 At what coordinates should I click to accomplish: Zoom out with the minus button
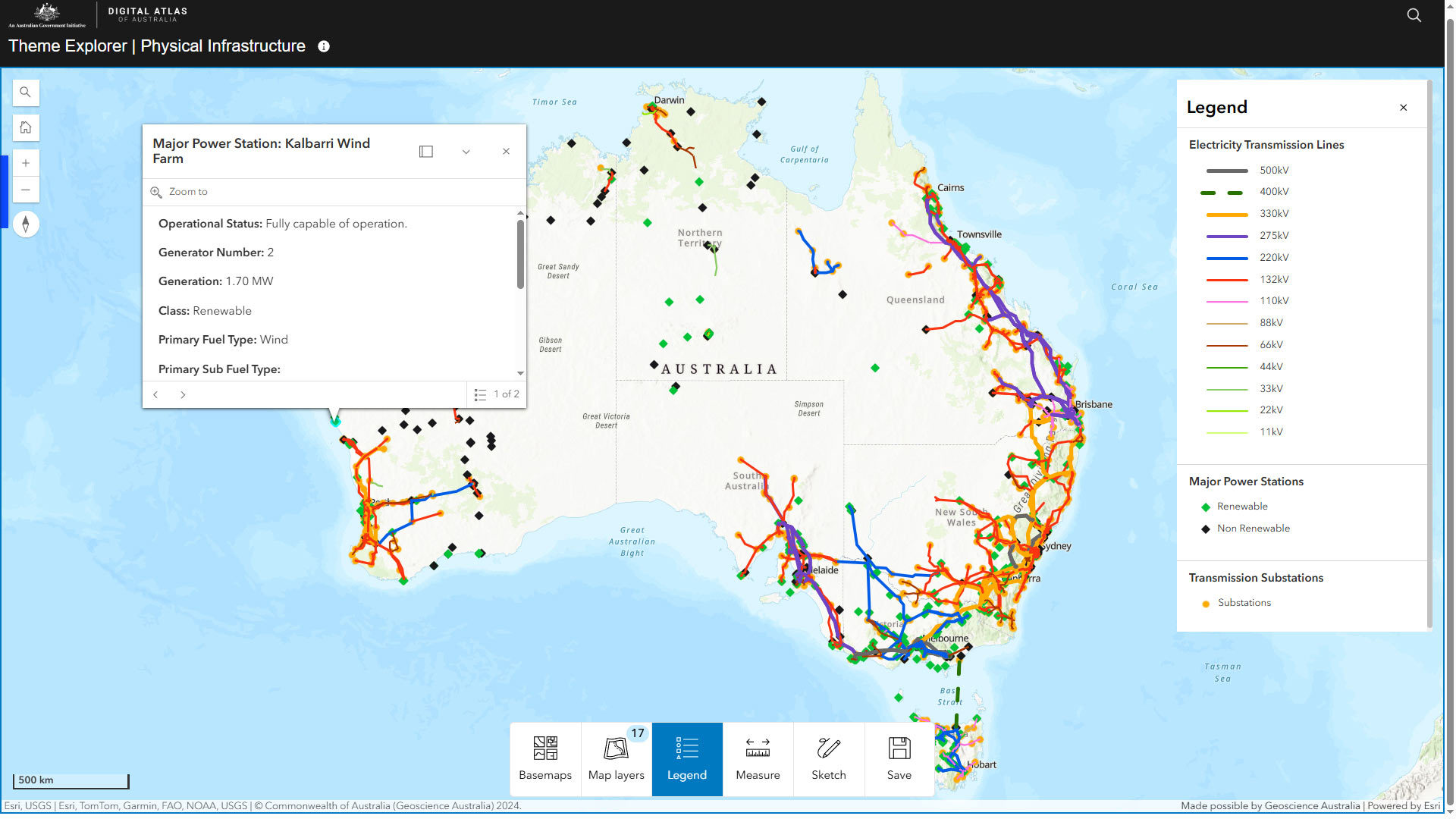(x=26, y=190)
